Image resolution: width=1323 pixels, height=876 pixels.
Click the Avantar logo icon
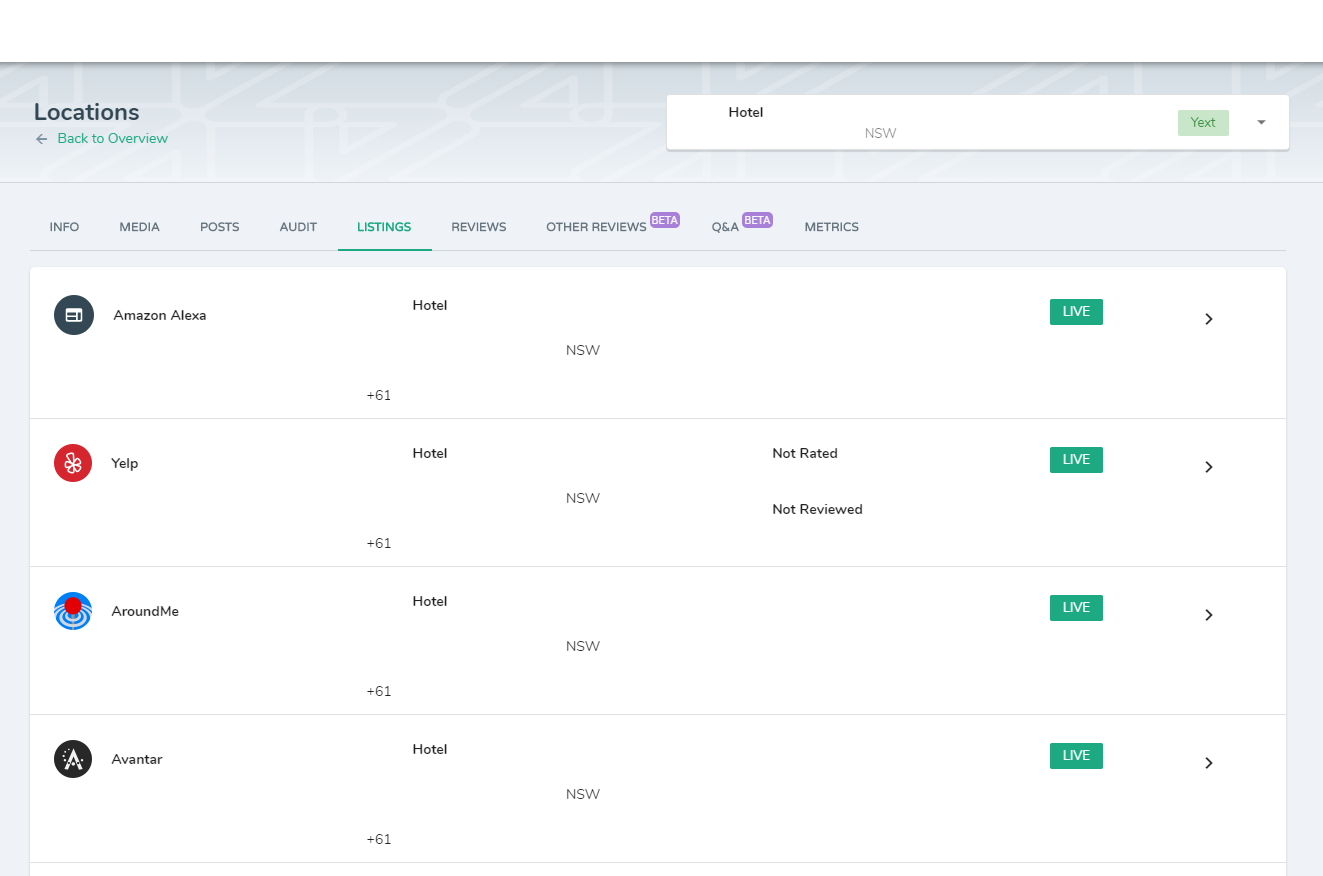[73, 759]
